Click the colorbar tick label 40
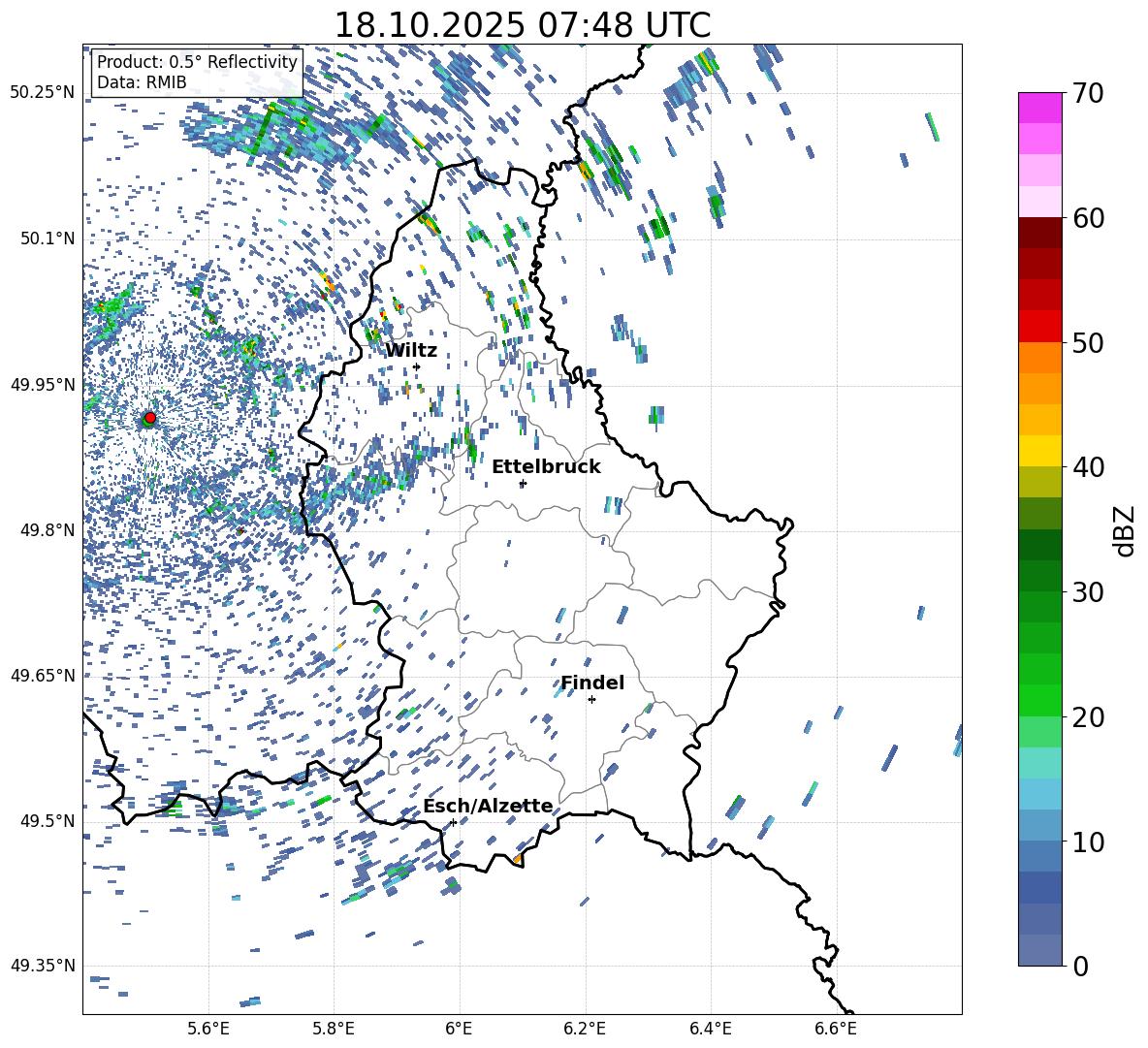The height and width of the screenshot is (1048, 1148). pyautogui.click(x=1088, y=467)
